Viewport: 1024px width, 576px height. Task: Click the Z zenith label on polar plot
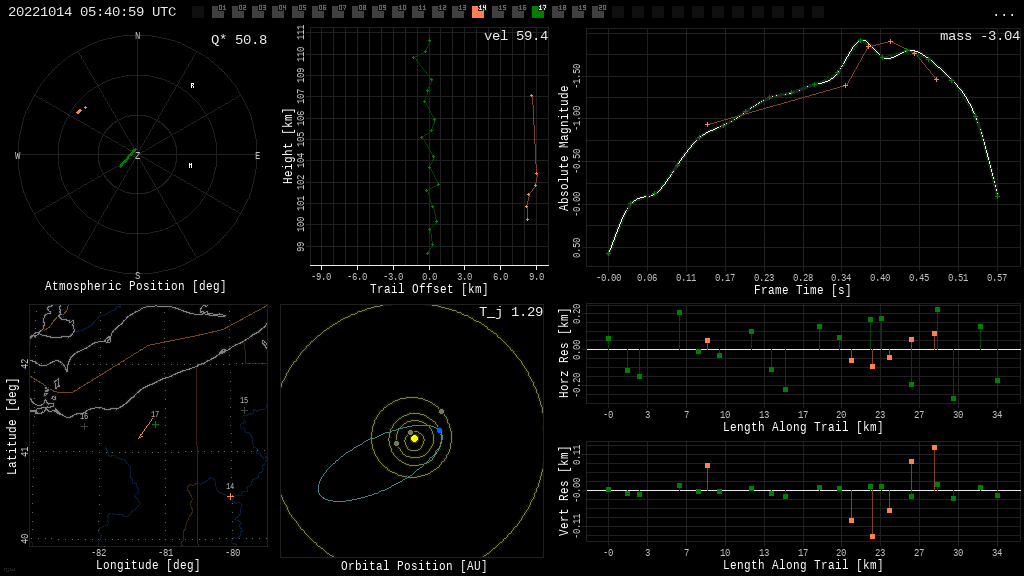point(138,156)
